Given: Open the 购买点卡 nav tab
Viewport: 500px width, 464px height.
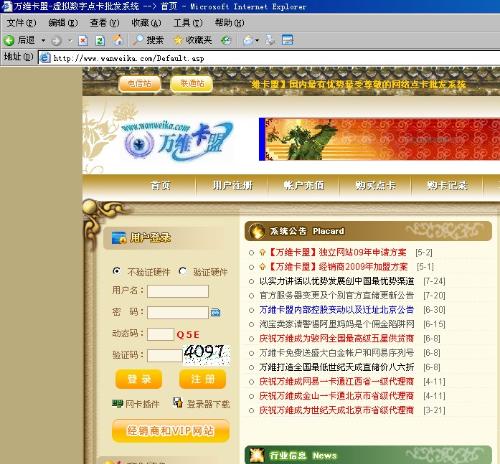Looking at the screenshot, I should [x=375, y=185].
